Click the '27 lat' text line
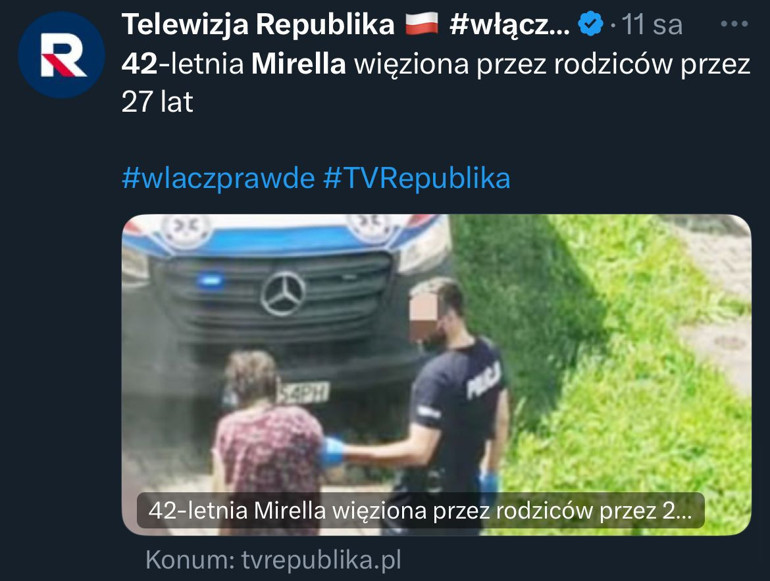The height and width of the screenshot is (581, 770). coord(157,102)
